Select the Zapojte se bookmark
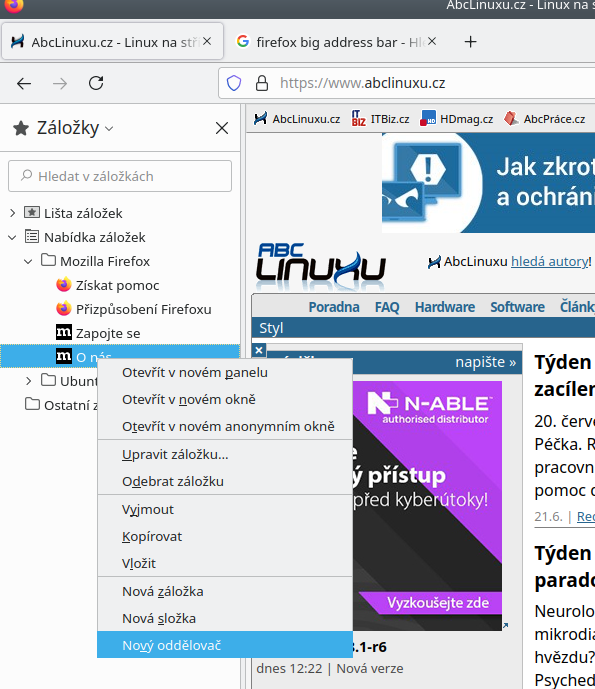This screenshot has width=595, height=689. tap(108, 333)
